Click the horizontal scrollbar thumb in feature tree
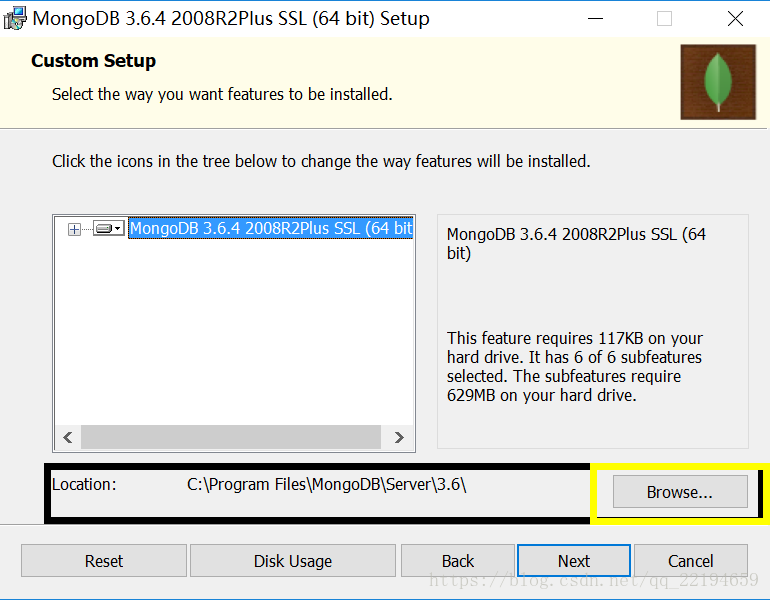 [231, 437]
